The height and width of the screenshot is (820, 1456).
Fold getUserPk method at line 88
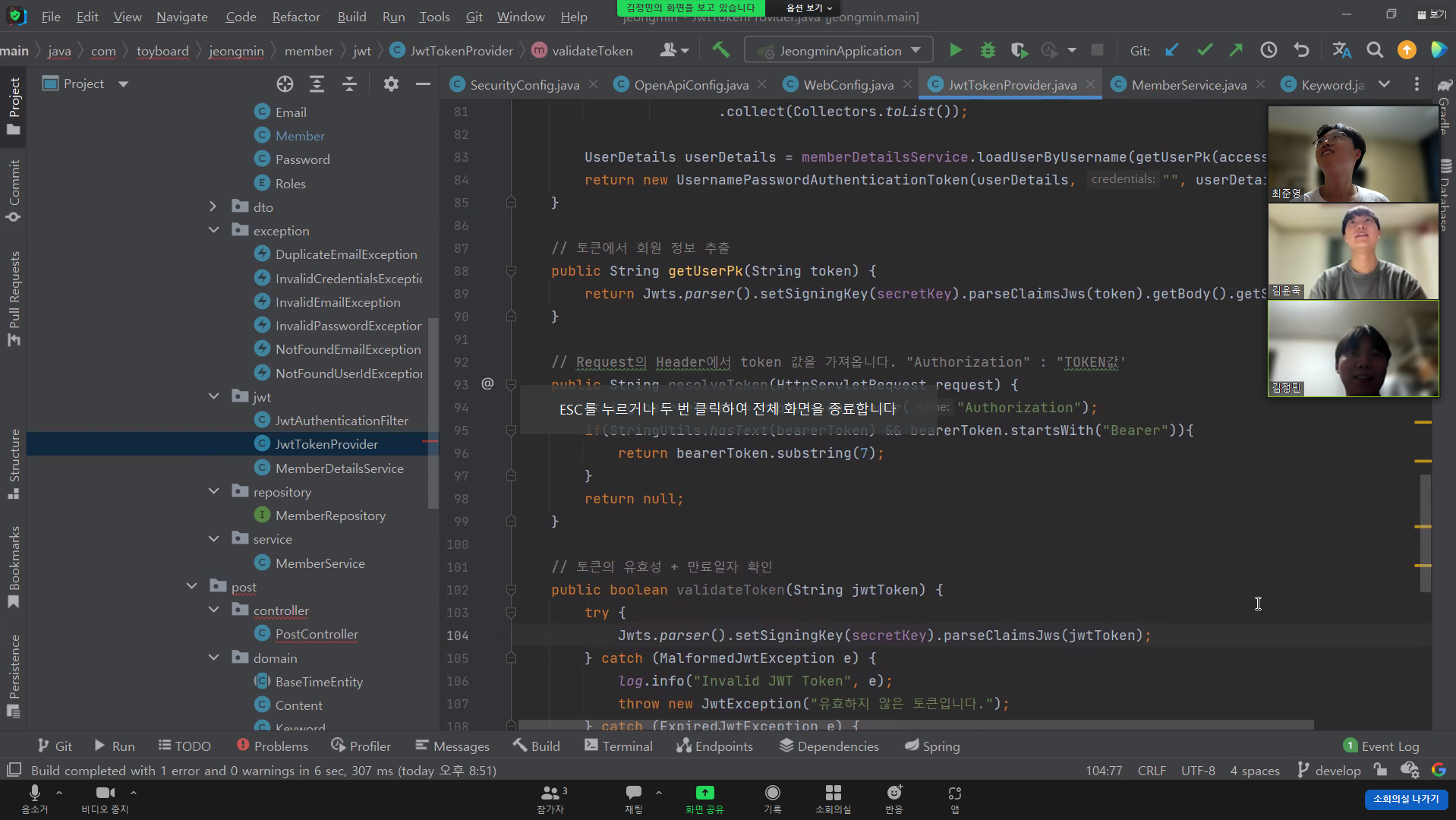[x=511, y=271]
